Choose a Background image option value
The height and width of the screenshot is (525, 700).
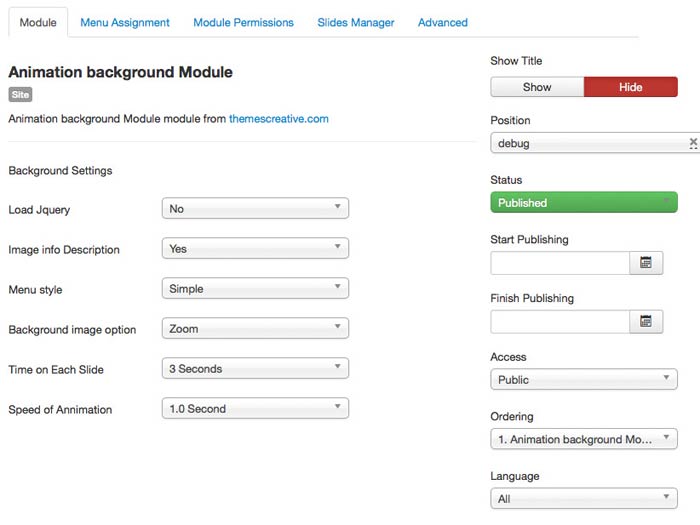point(255,329)
